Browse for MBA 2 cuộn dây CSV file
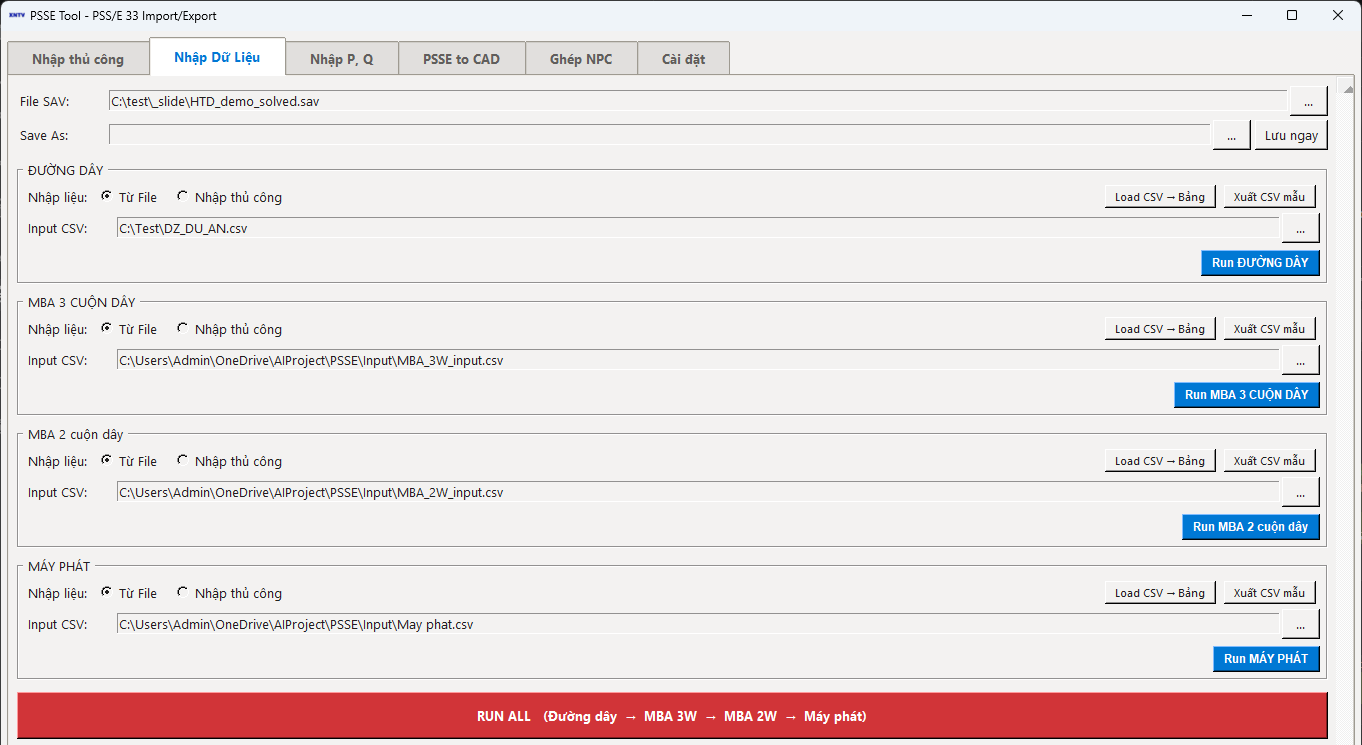Image resolution: width=1362 pixels, height=745 pixels. click(x=1300, y=493)
